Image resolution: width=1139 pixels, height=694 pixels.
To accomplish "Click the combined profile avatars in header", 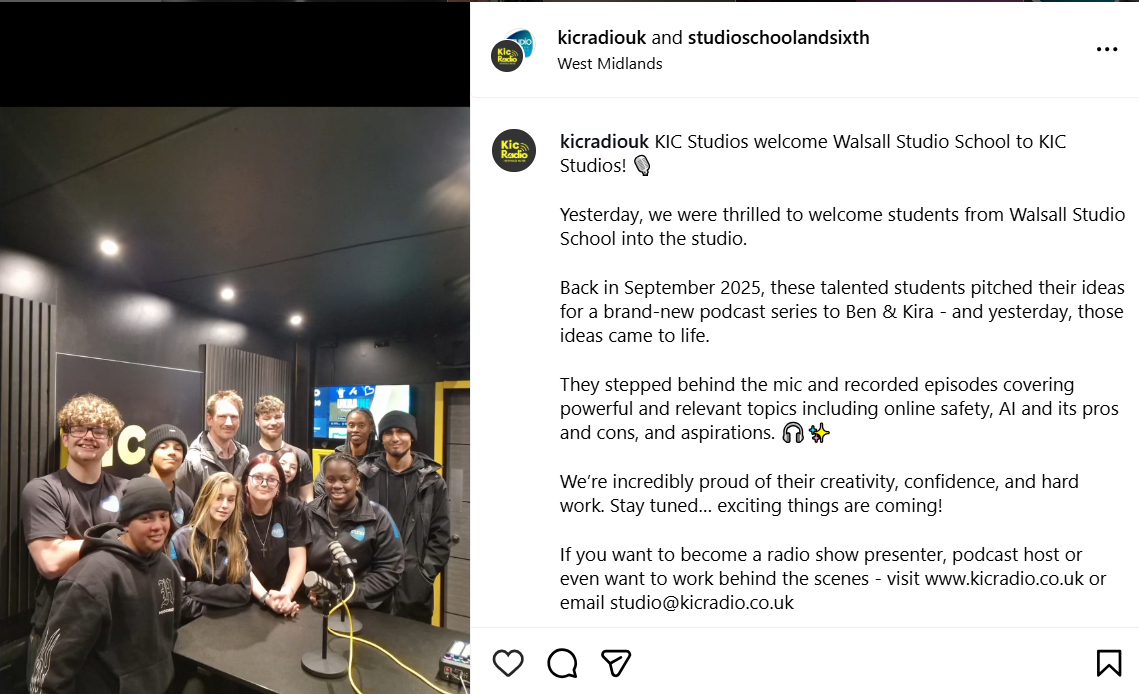I will (512, 50).
